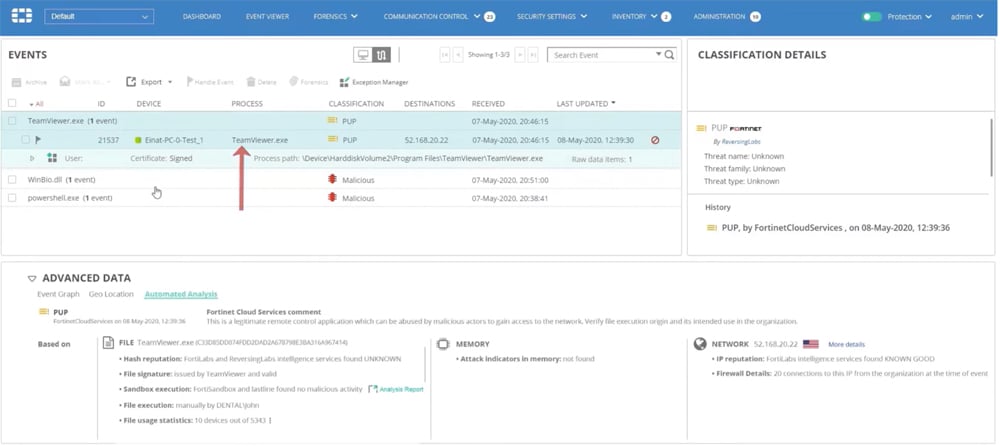
Task: Click the Fortinet logo icon
Action: point(20,16)
